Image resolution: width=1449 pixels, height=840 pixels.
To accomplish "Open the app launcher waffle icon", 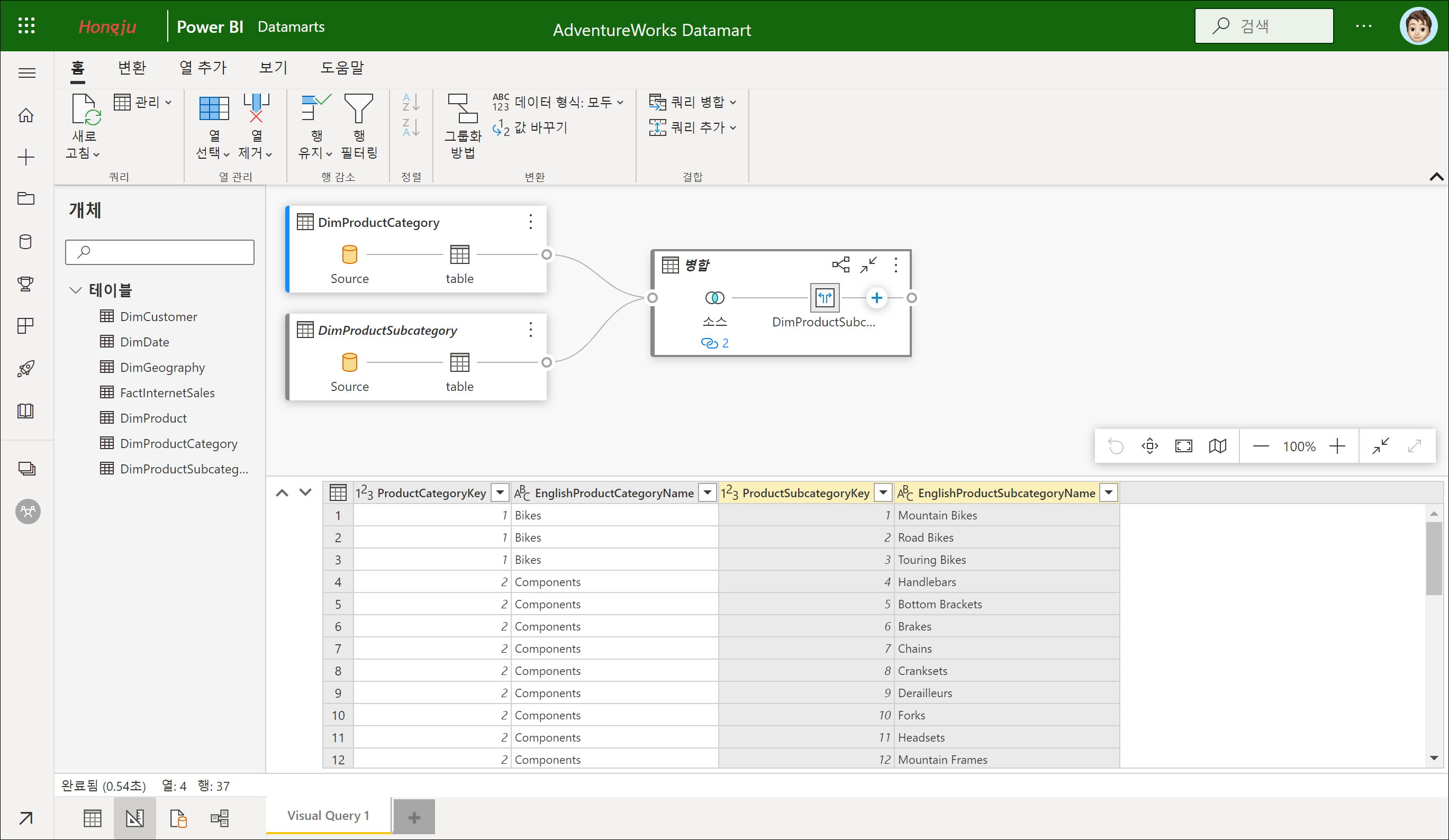I will (x=26, y=26).
